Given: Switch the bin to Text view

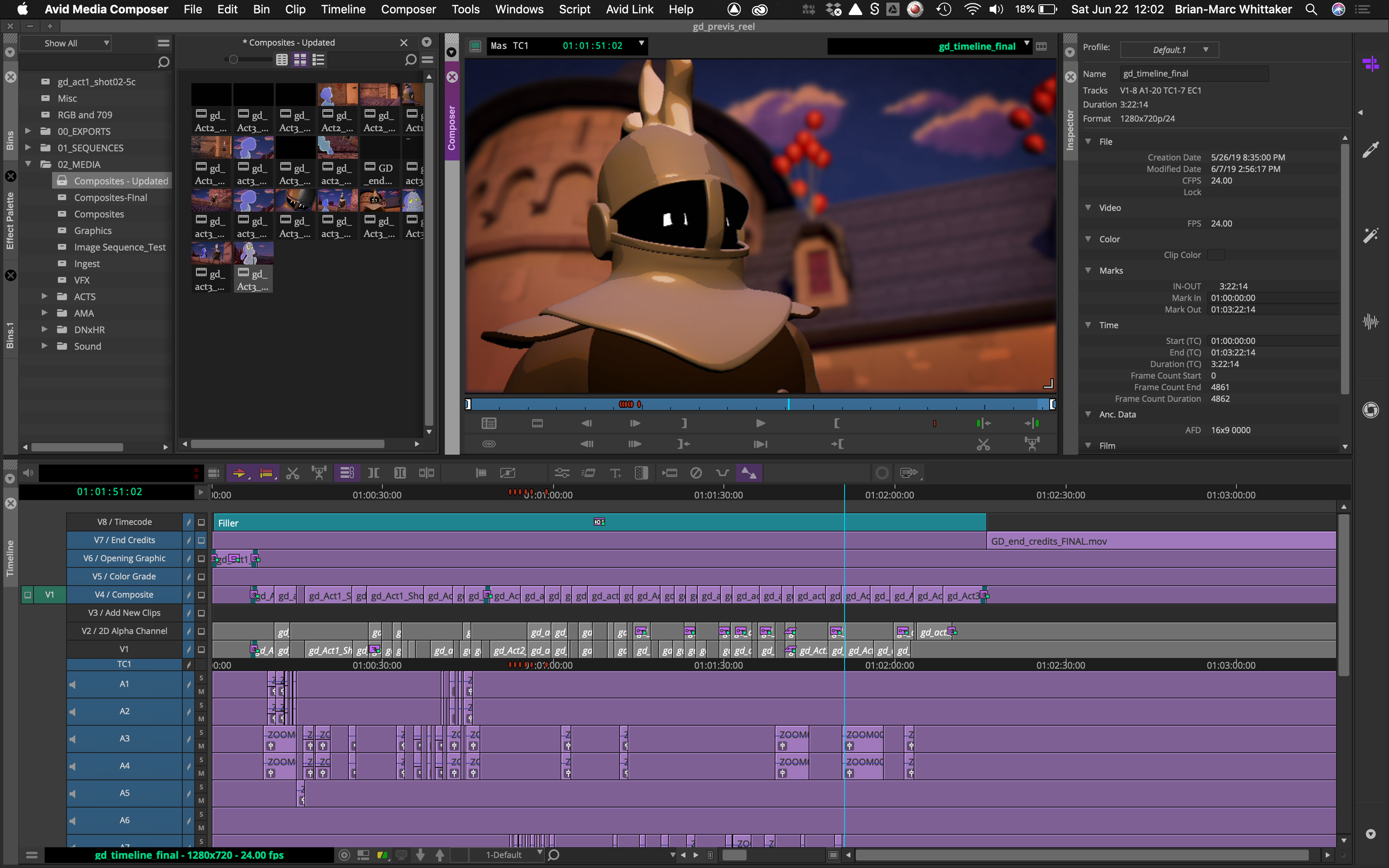Looking at the screenshot, I should [x=282, y=60].
